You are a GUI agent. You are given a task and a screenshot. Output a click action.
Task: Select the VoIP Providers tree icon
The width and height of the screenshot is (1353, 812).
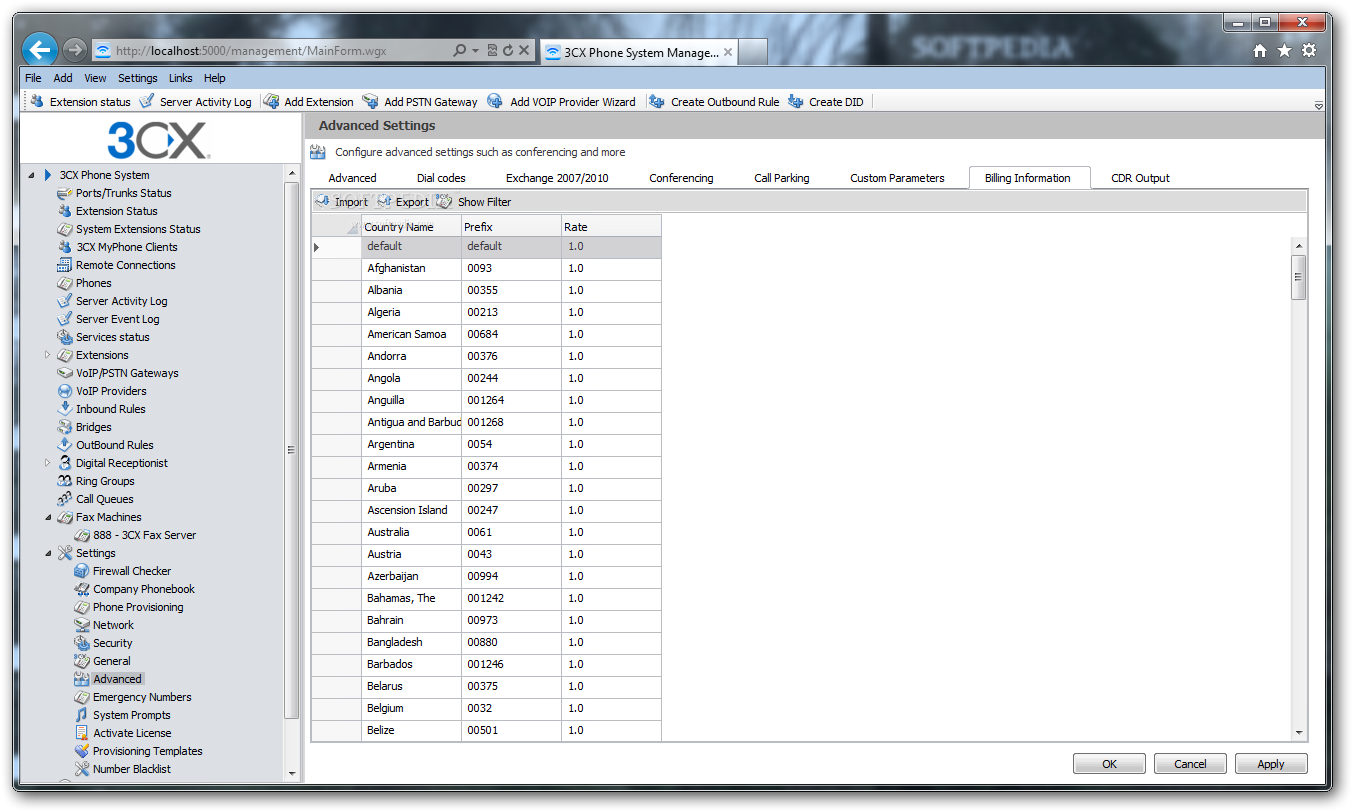(x=65, y=391)
